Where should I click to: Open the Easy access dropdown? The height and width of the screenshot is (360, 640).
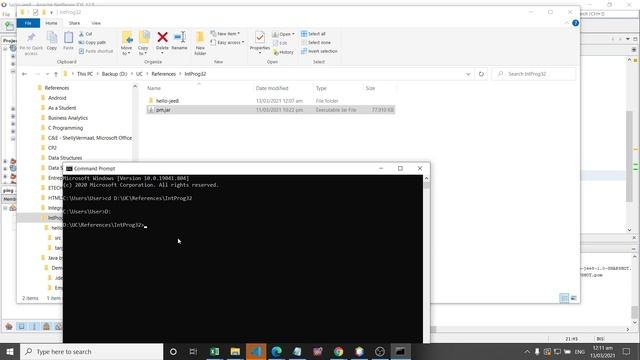tap(227, 42)
